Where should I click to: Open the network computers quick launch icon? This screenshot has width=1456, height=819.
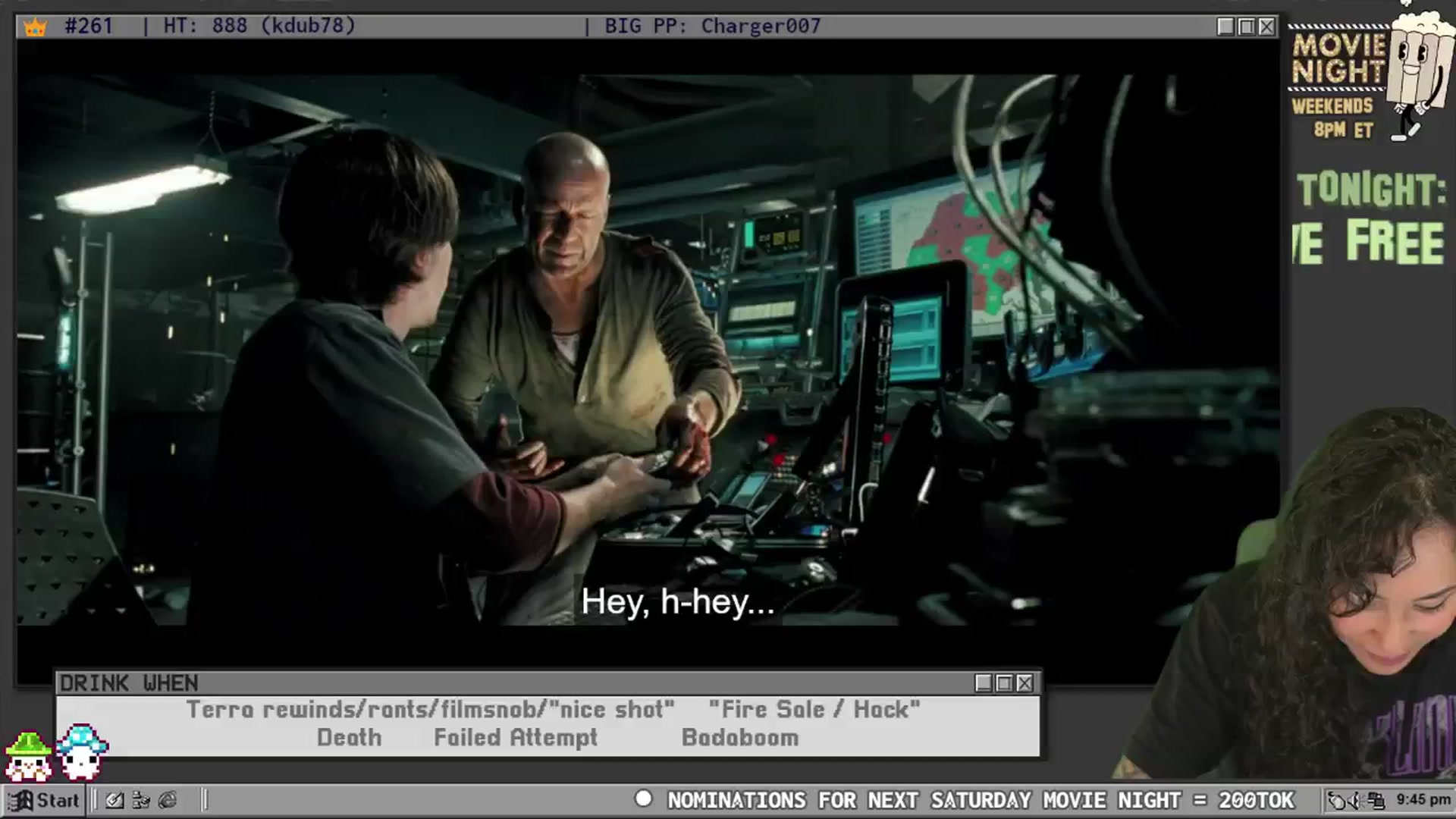click(141, 800)
